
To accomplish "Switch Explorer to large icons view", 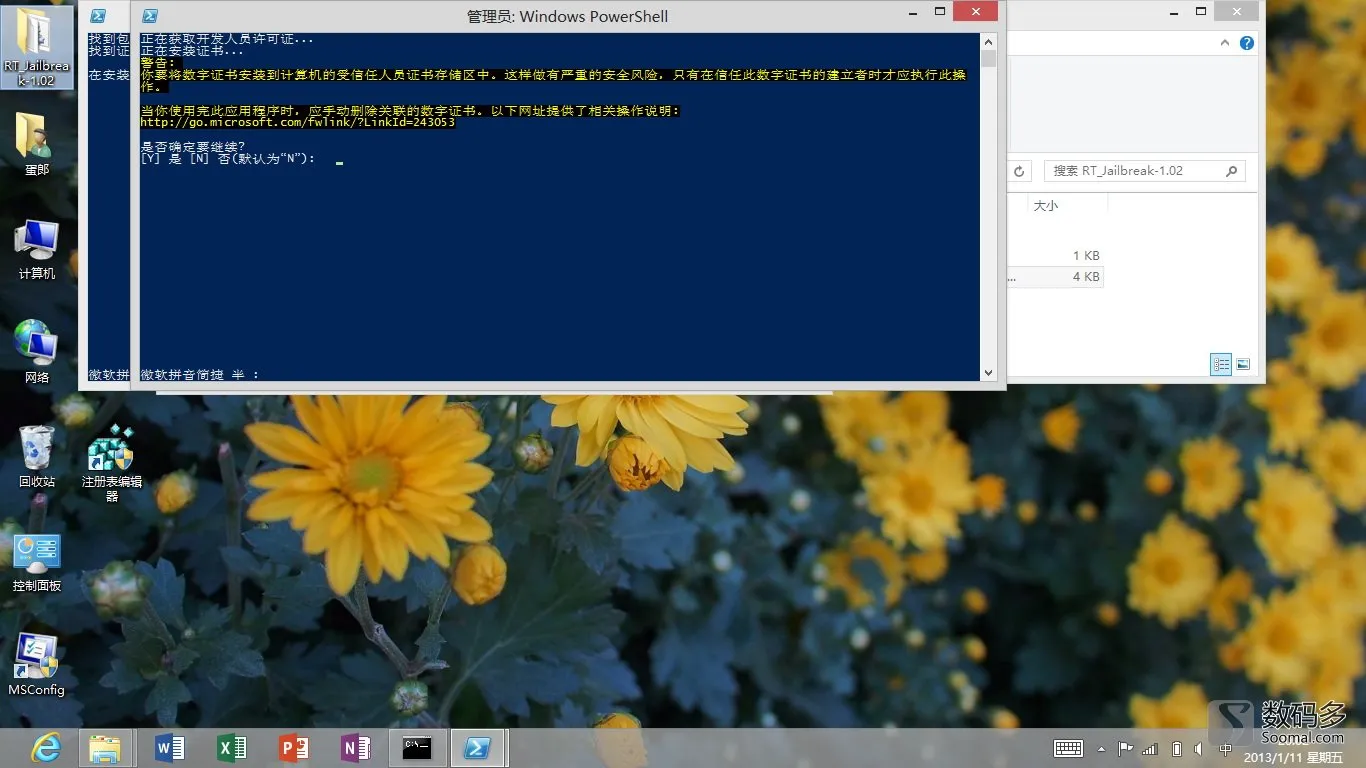I will point(1243,365).
